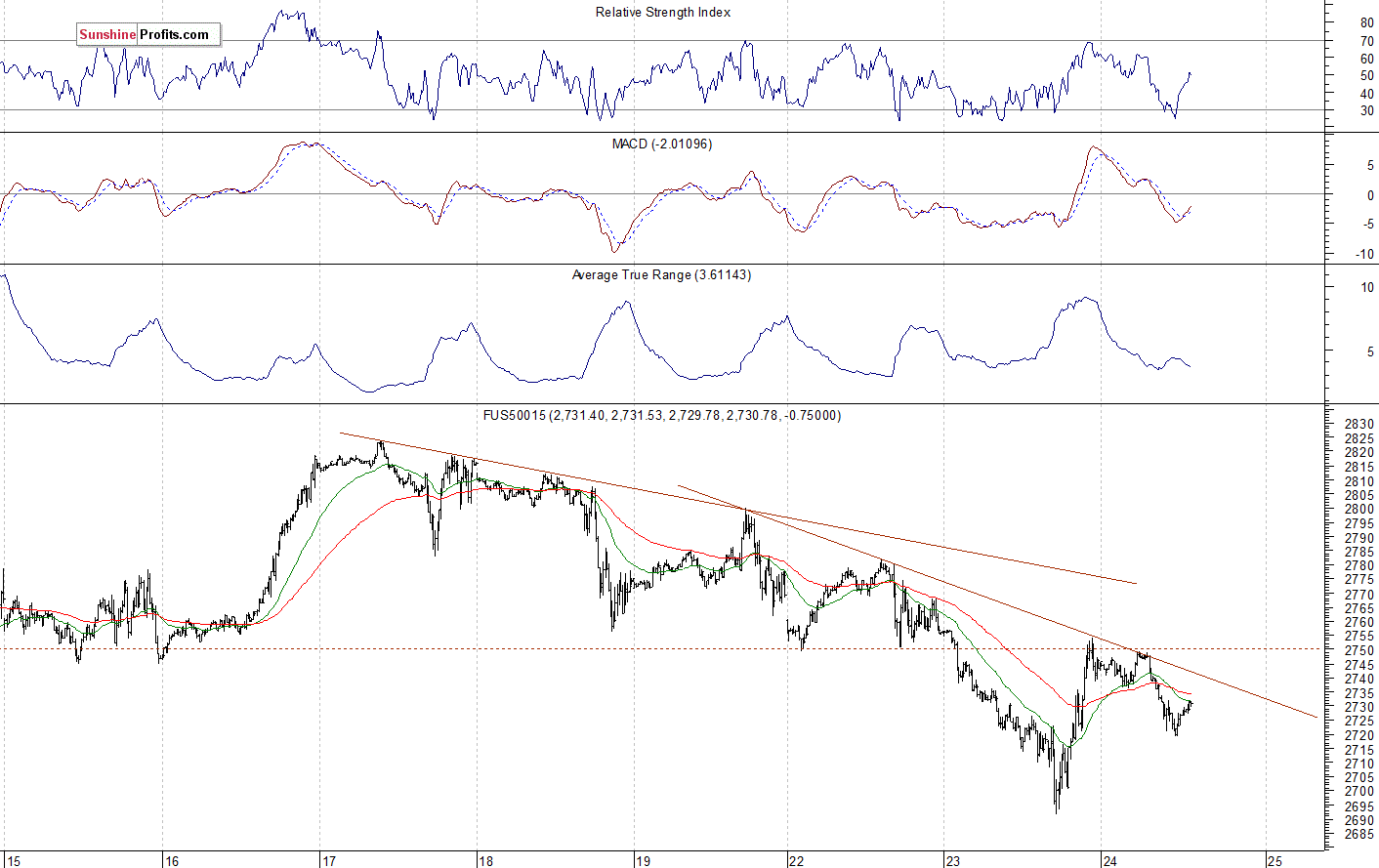The width and height of the screenshot is (1379, 868).
Task: Click the RSI 30 axis label
Action: pyautogui.click(x=1366, y=111)
